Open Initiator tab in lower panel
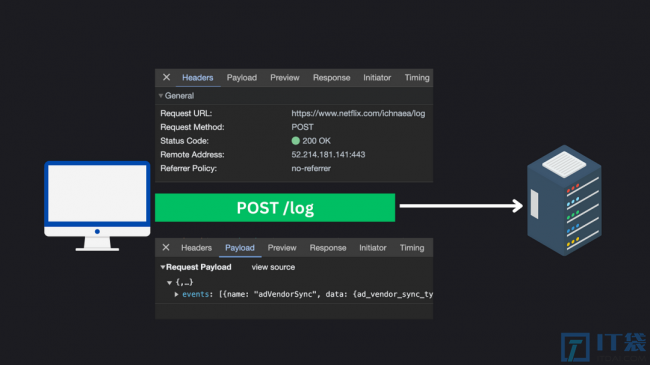 (373, 248)
